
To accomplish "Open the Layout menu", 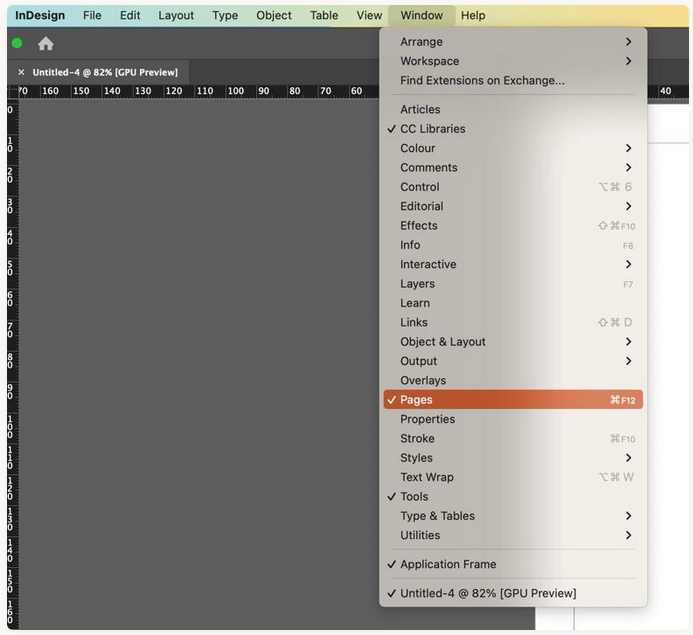I will tap(176, 15).
